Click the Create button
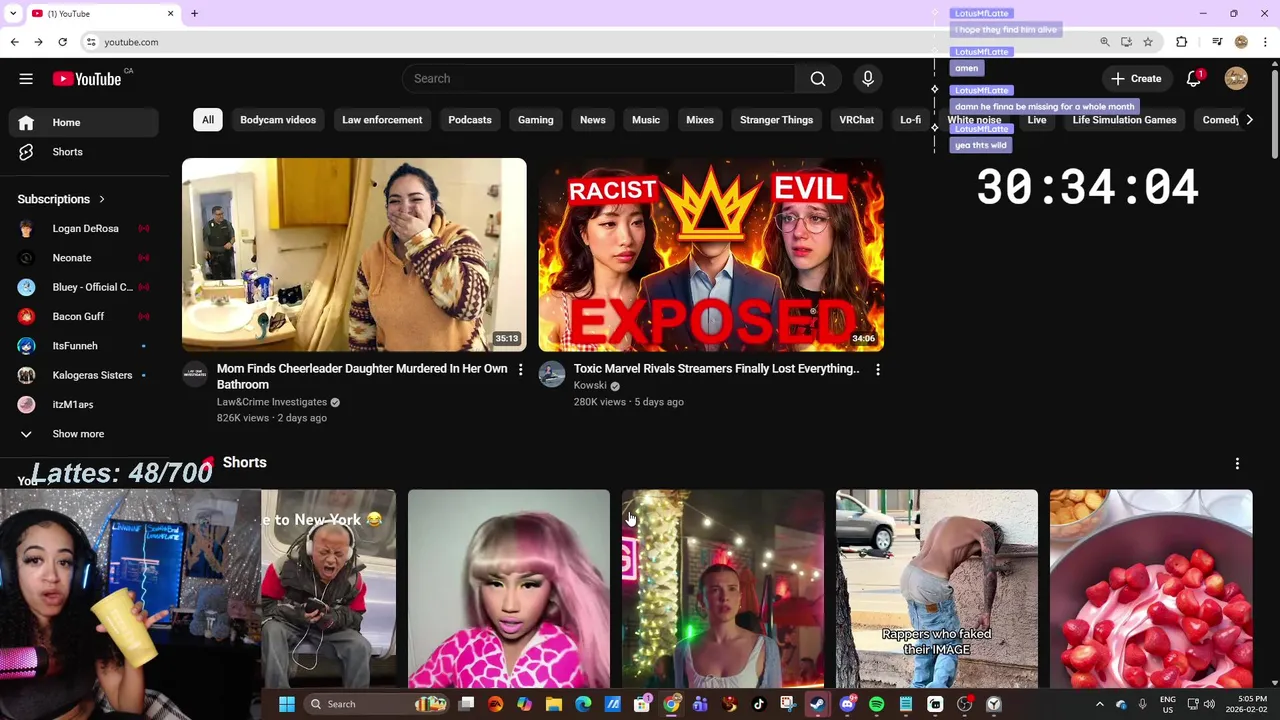The image size is (1280, 720). point(1136,79)
